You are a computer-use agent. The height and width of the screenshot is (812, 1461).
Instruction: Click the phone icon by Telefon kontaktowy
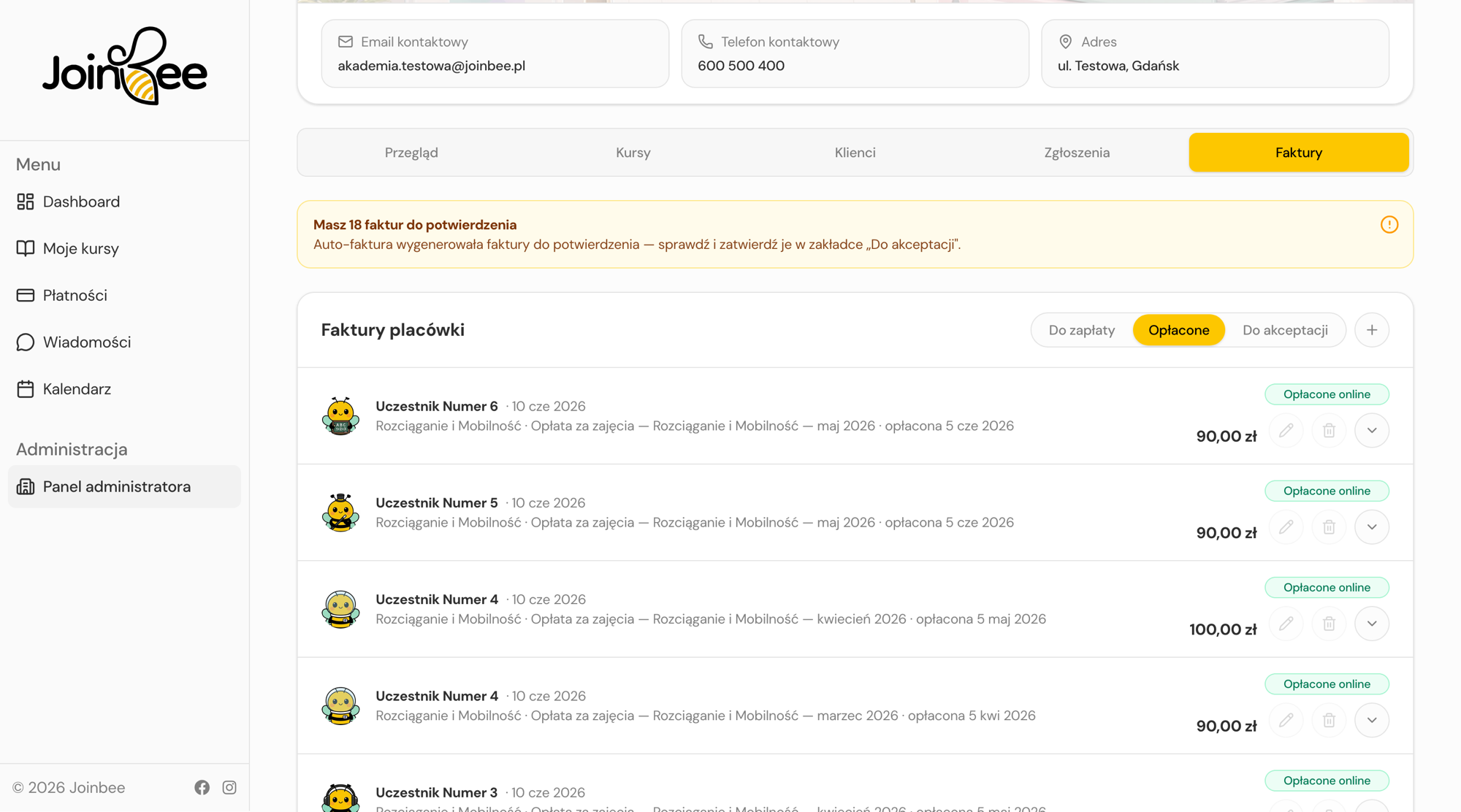[706, 42]
